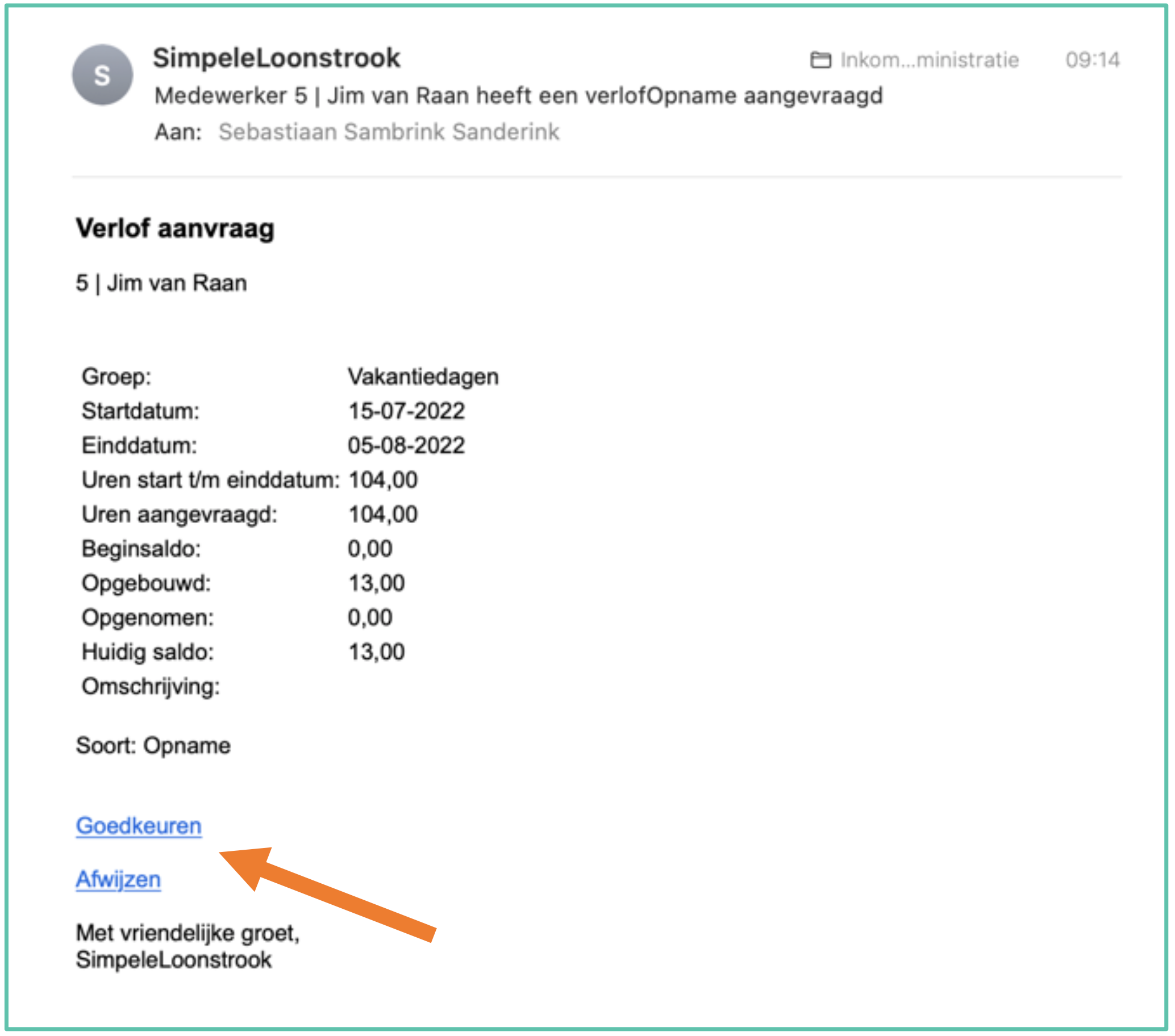Click the Startdatum value 15-07-2022
Image resolution: width=1175 pixels, height=1036 pixels.
point(406,411)
